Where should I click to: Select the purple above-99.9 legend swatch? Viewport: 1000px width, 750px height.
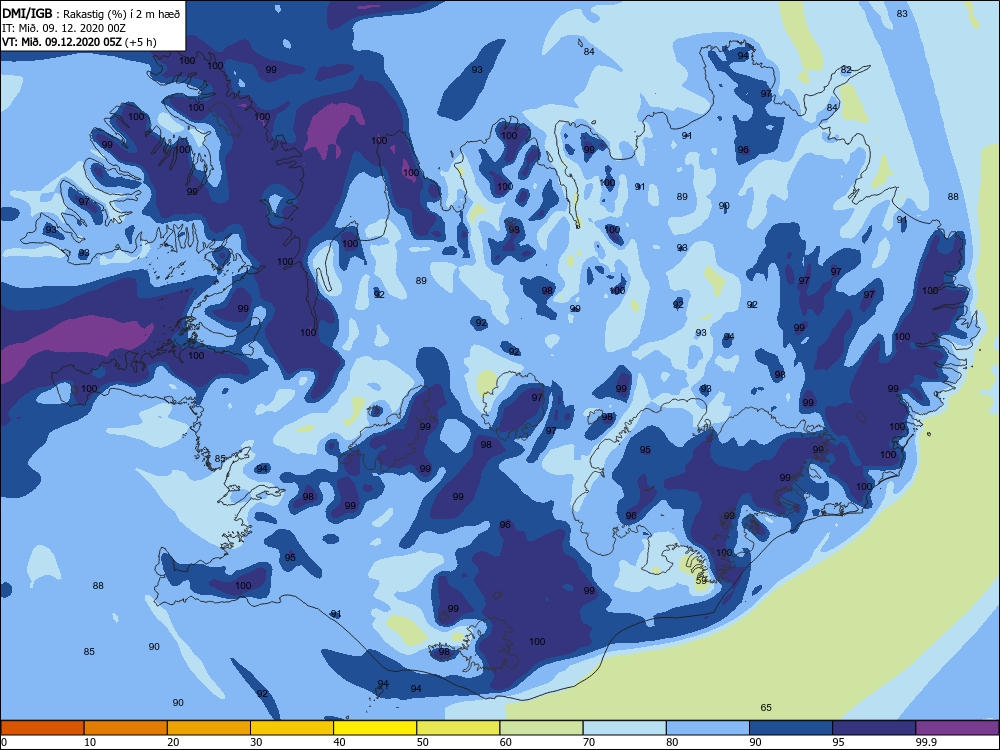[957, 728]
